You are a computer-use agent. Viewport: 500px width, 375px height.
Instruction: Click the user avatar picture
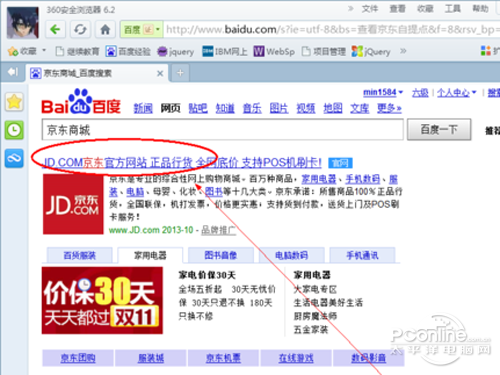22,23
